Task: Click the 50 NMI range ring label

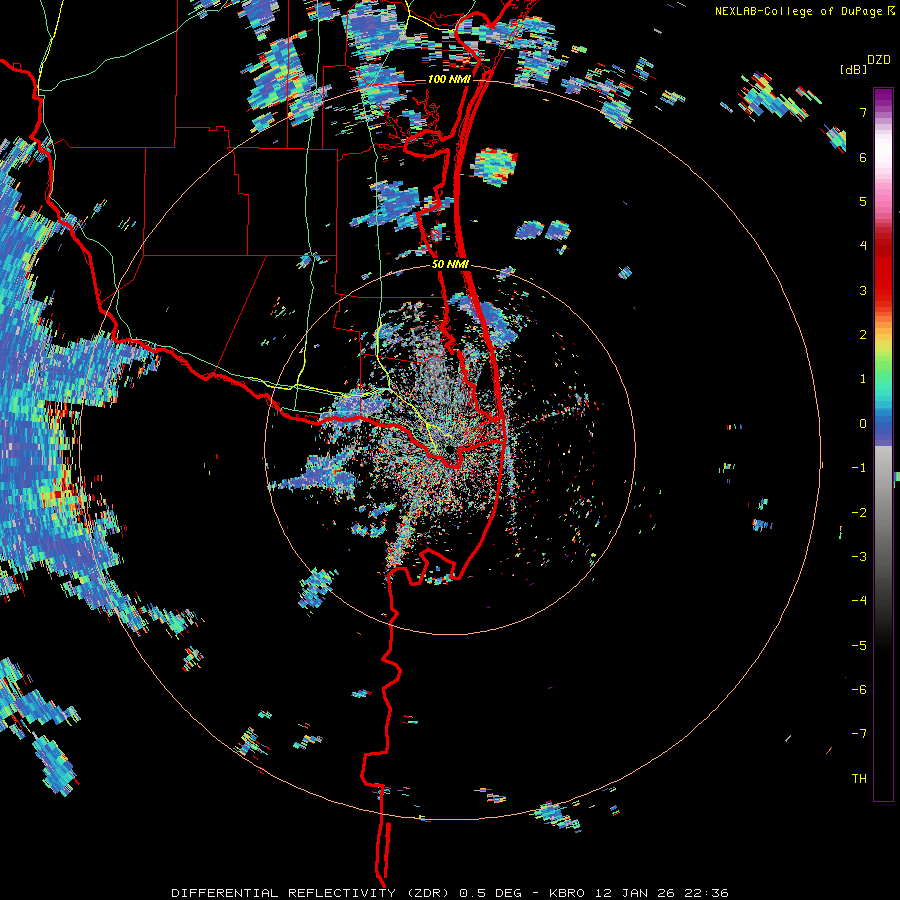Action: point(450,265)
